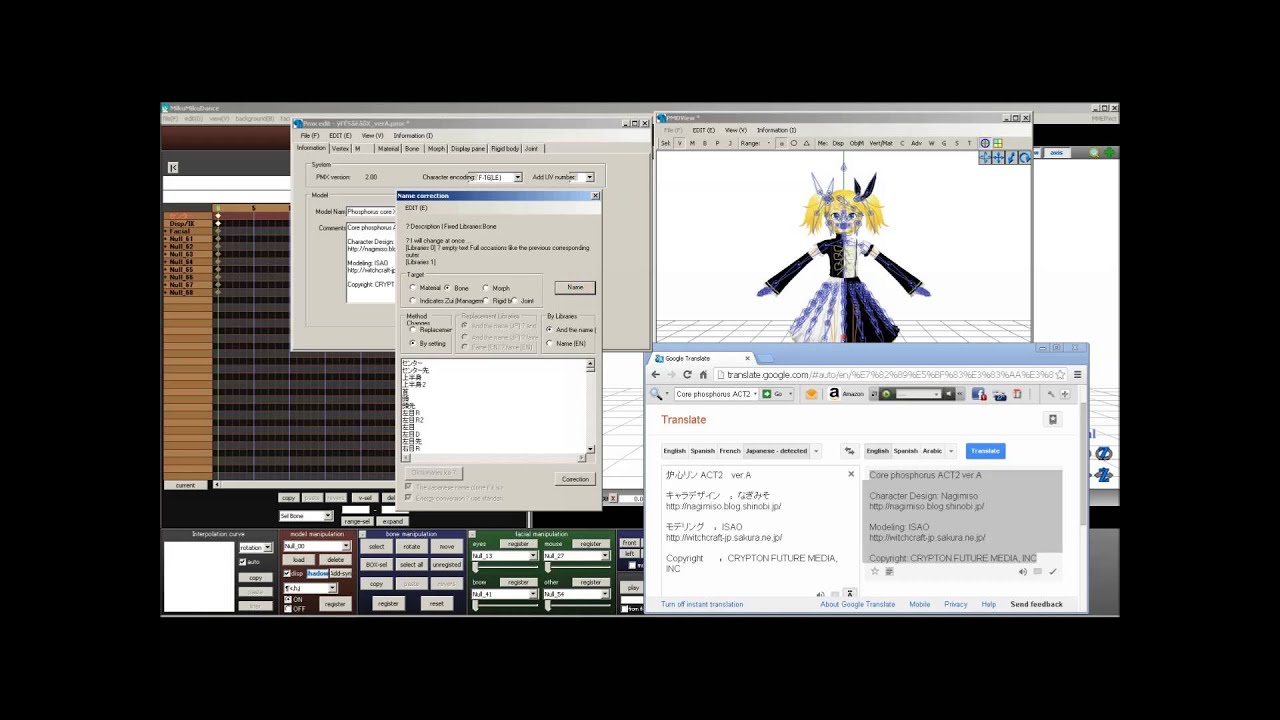Select the Material target radio button

click(x=413, y=288)
